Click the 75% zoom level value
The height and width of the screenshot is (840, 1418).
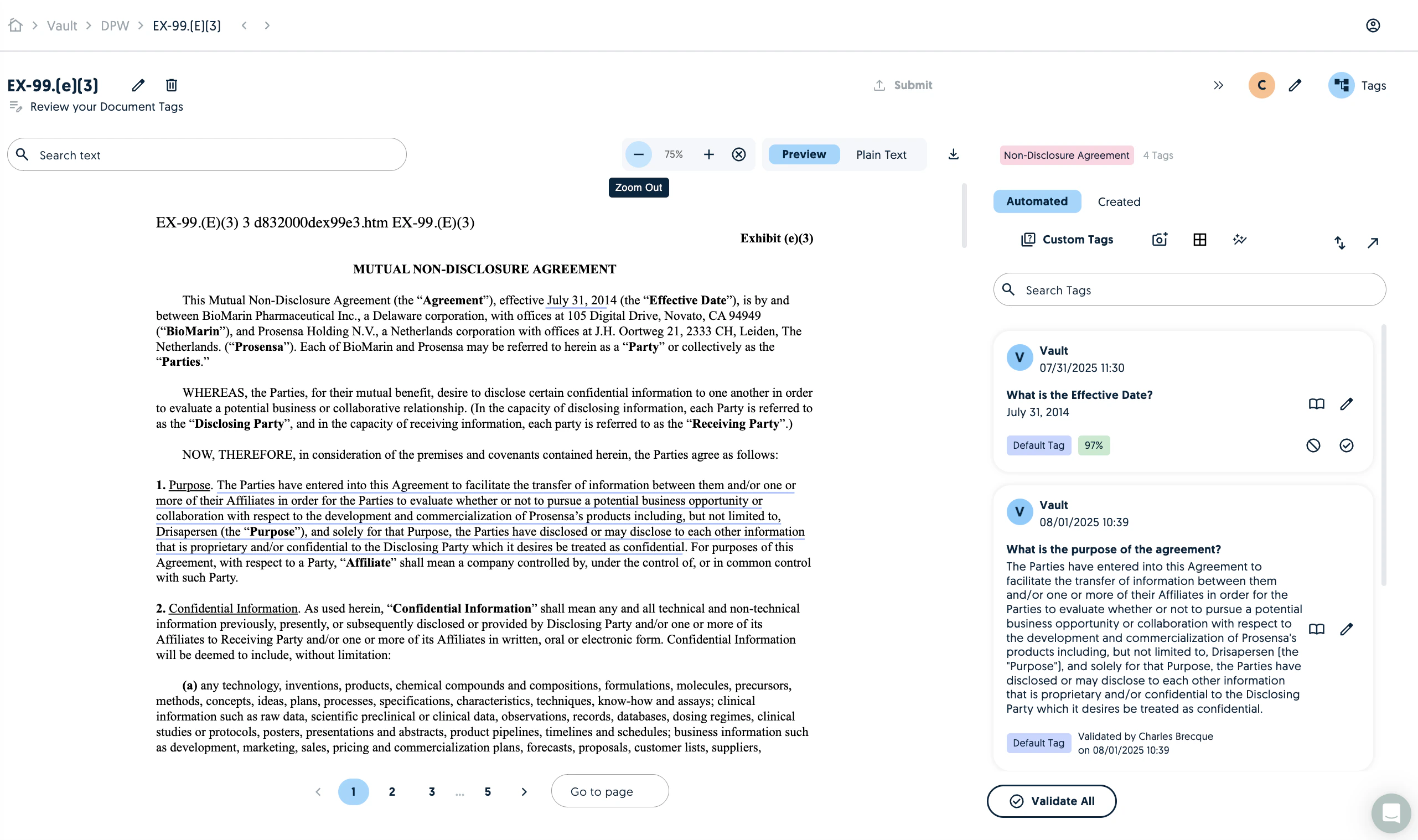coord(674,154)
